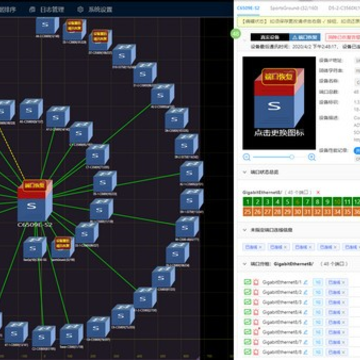This screenshot has width=360, height=360.
Task: Click the zoom out magnifier icon
Action: point(247,157)
